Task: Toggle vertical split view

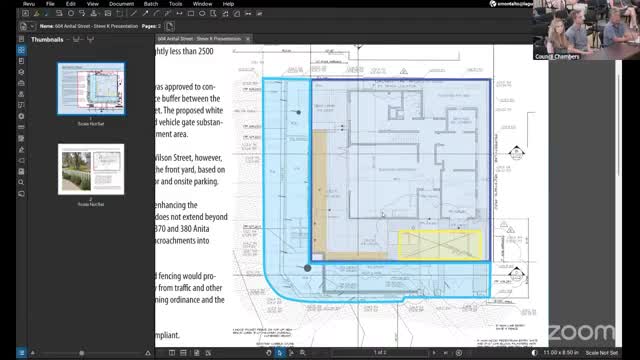Action: click(x=172, y=353)
